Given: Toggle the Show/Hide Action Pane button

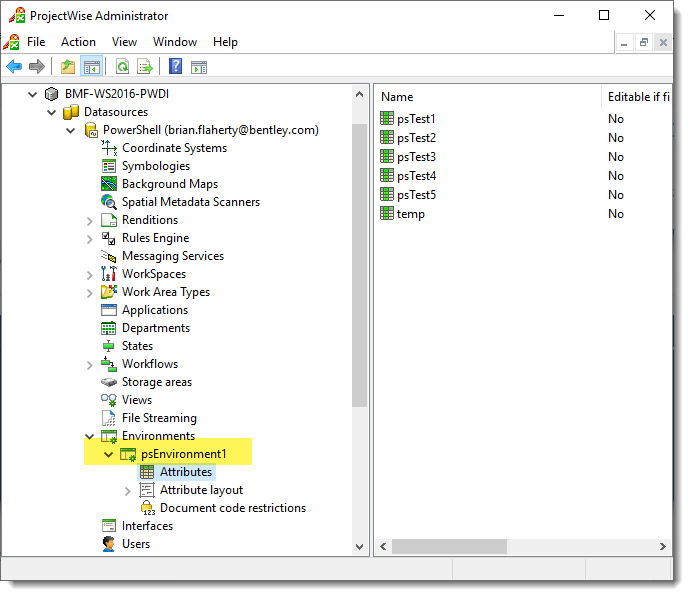Looking at the screenshot, I should pos(199,67).
